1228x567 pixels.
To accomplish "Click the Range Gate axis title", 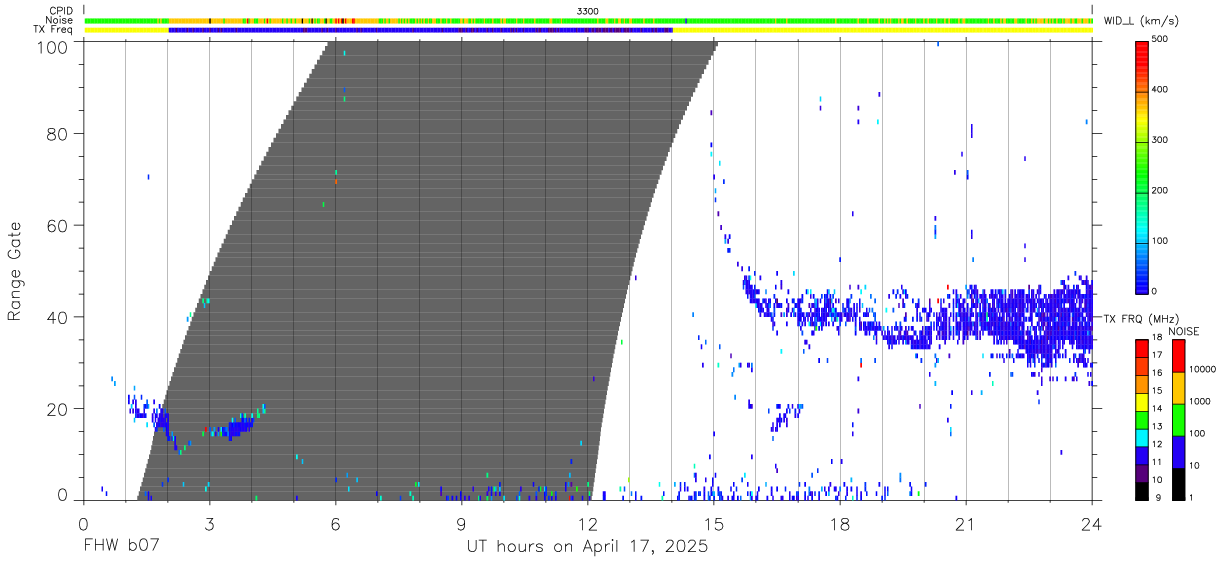I will point(16,272).
